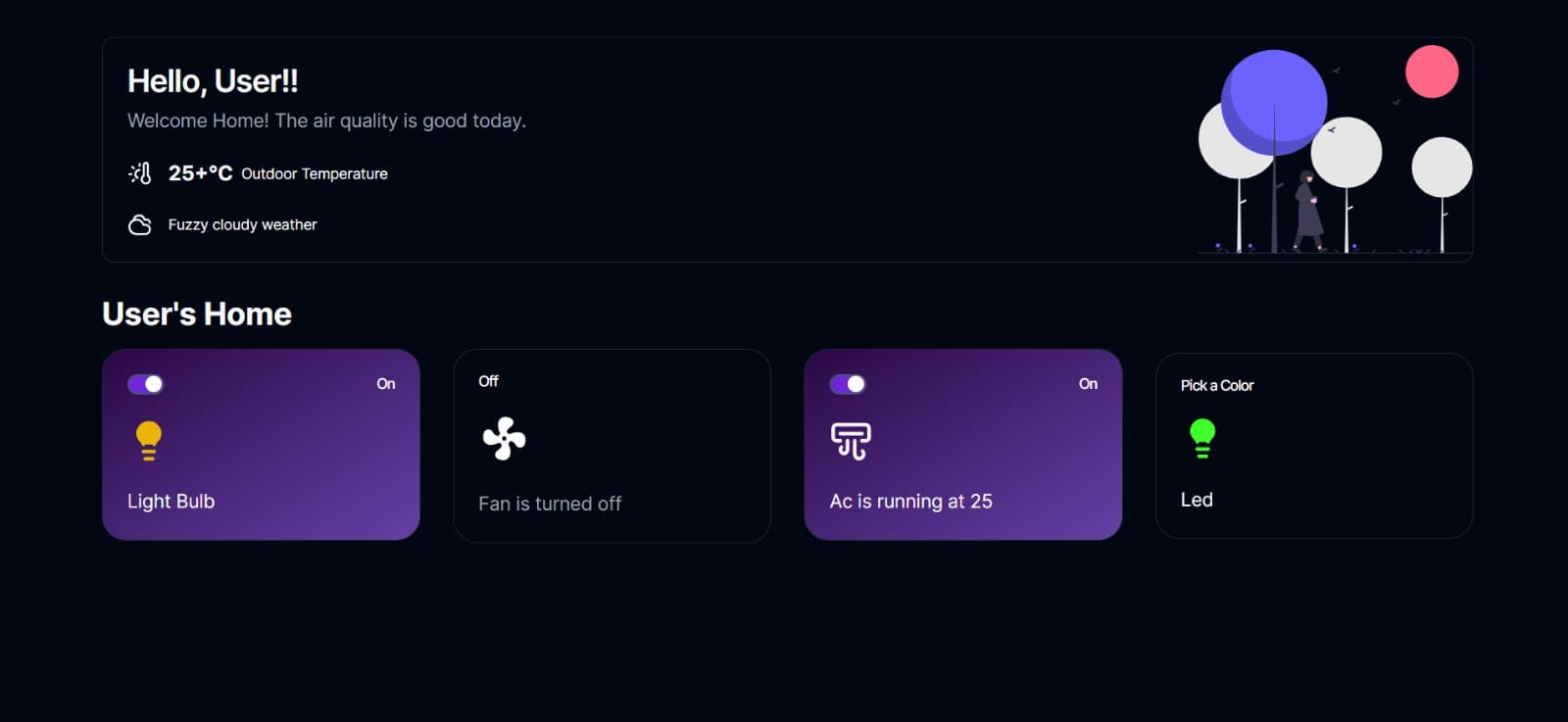Click the User's Home heading
Viewport: 1568px width, 722px height.
(197, 313)
